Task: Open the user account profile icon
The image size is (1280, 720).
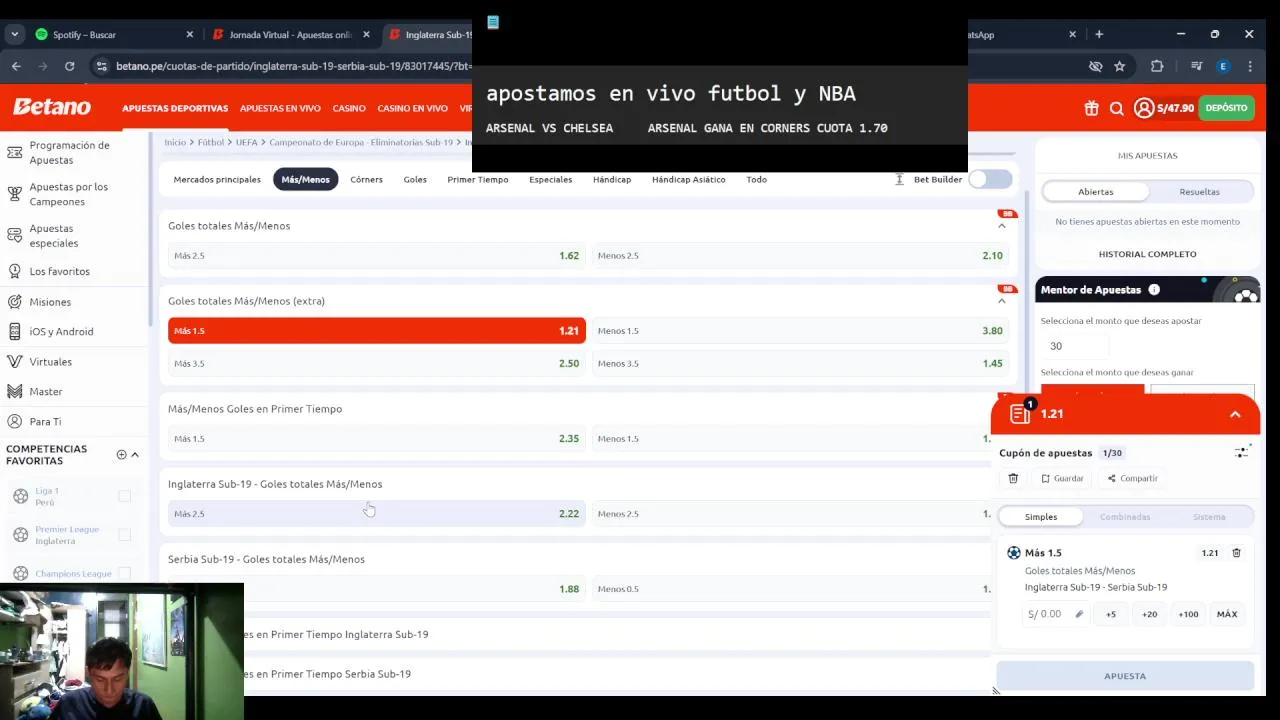Action: click(1144, 108)
